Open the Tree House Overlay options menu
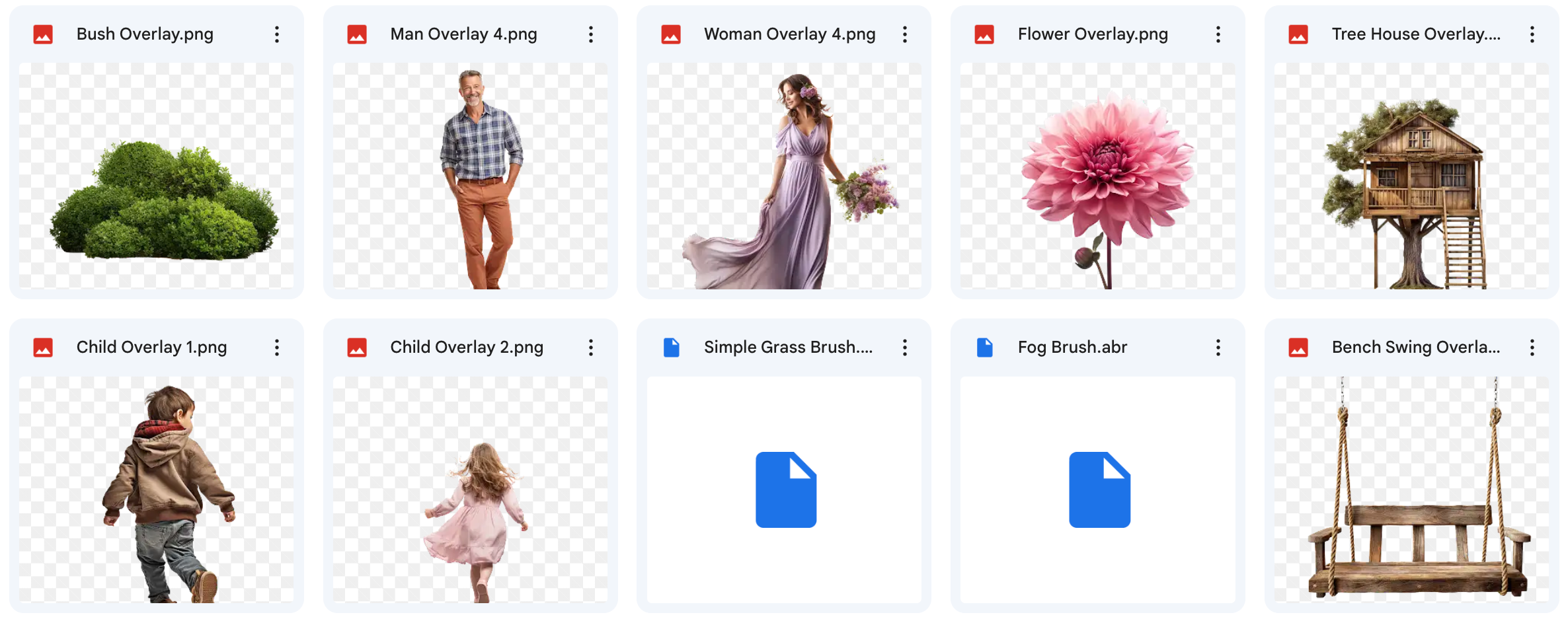This screenshot has height=621, width=1568. (1532, 34)
